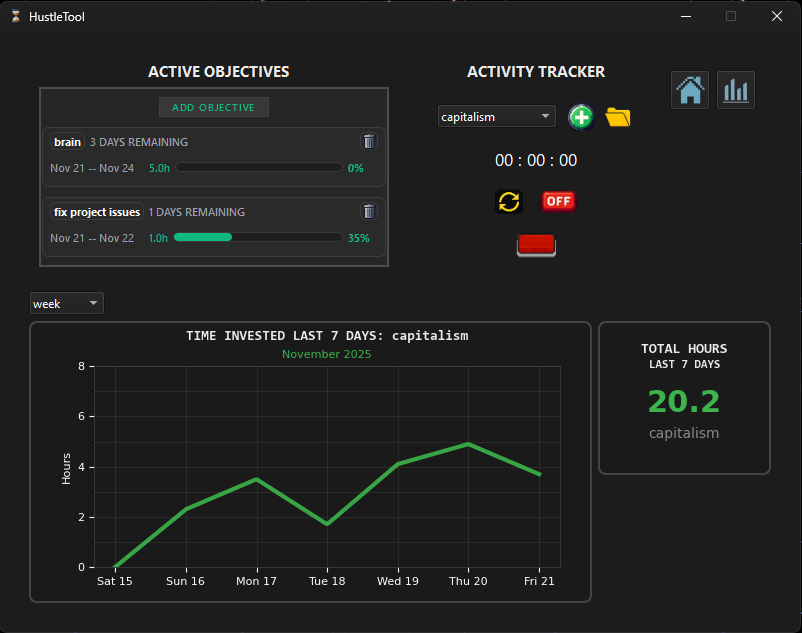Open the yellow folder icon
This screenshot has width=802, height=633.
coord(618,117)
